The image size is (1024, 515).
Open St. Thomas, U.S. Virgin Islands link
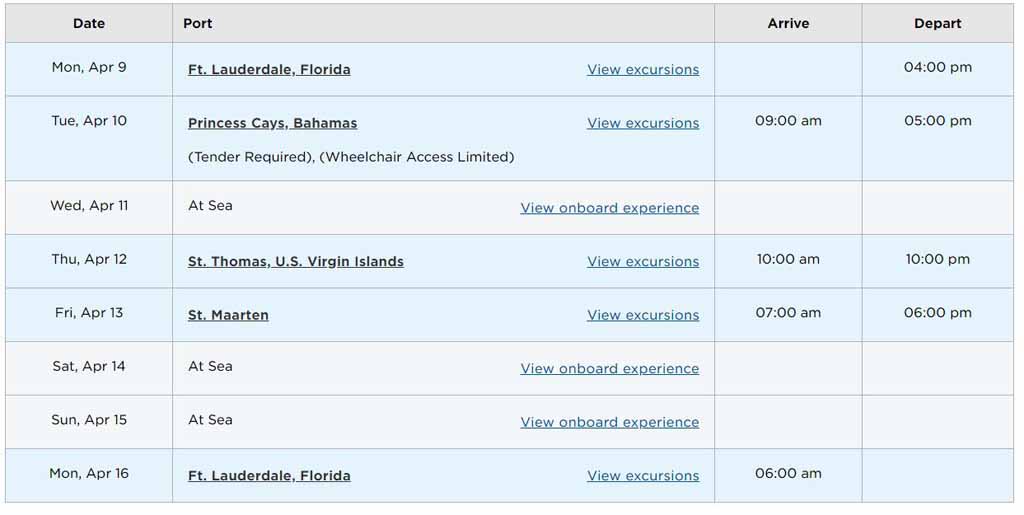pyautogui.click(x=296, y=262)
